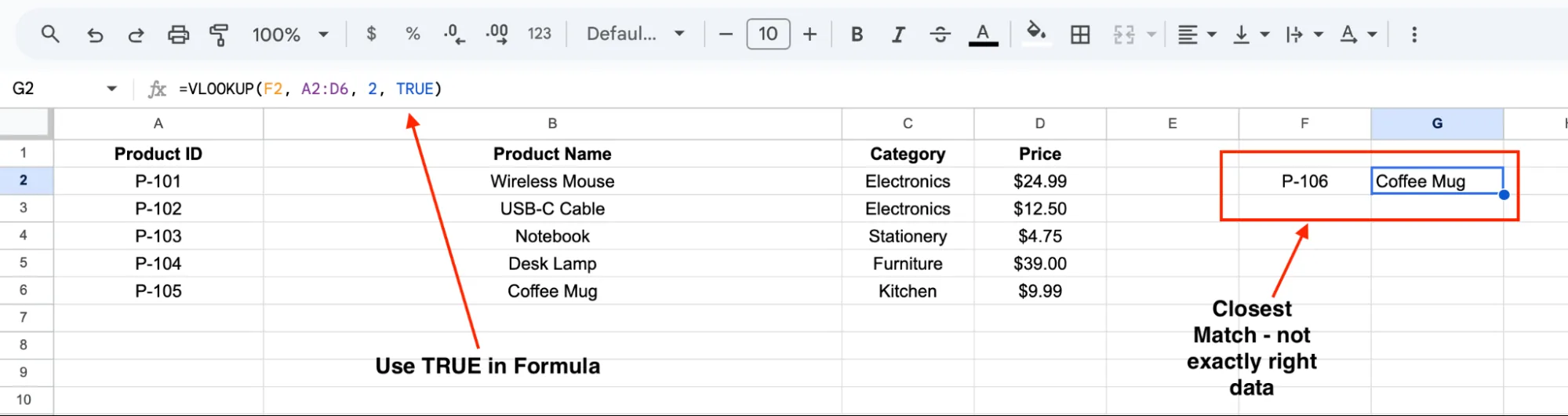Select the 'Product Name' header cell
The image size is (1568, 416).
[x=552, y=154]
